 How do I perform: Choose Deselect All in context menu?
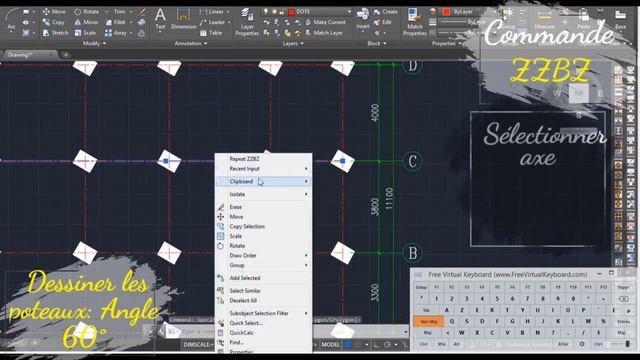click(x=264, y=300)
